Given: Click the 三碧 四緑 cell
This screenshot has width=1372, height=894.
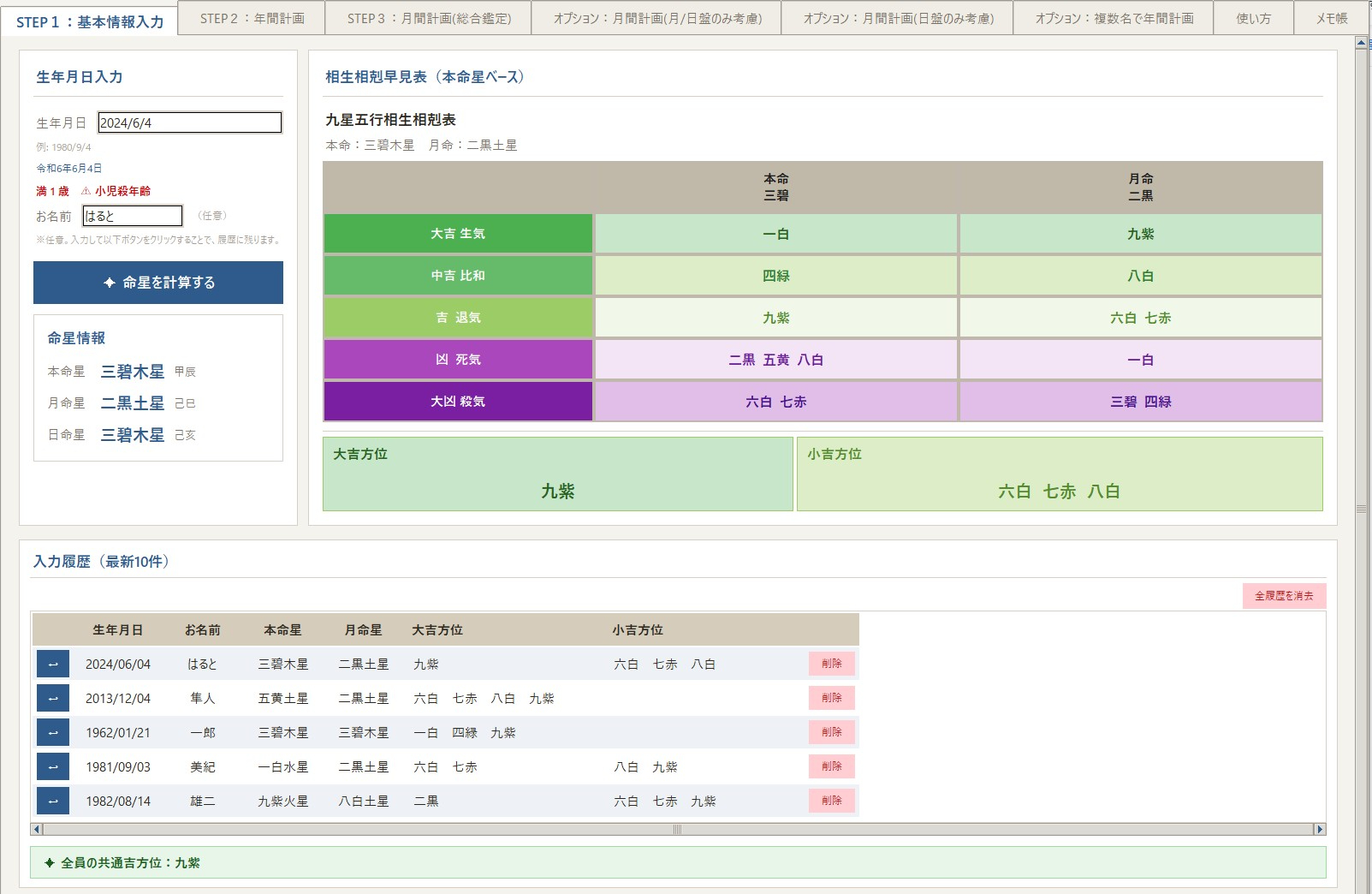Looking at the screenshot, I should pyautogui.click(x=1141, y=402).
